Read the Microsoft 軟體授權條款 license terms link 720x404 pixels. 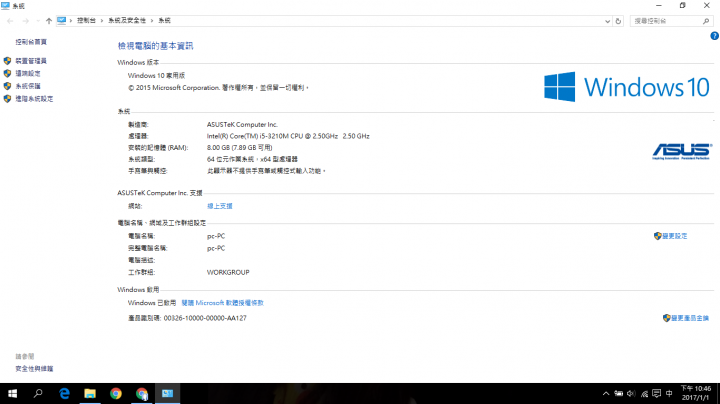[222, 303]
